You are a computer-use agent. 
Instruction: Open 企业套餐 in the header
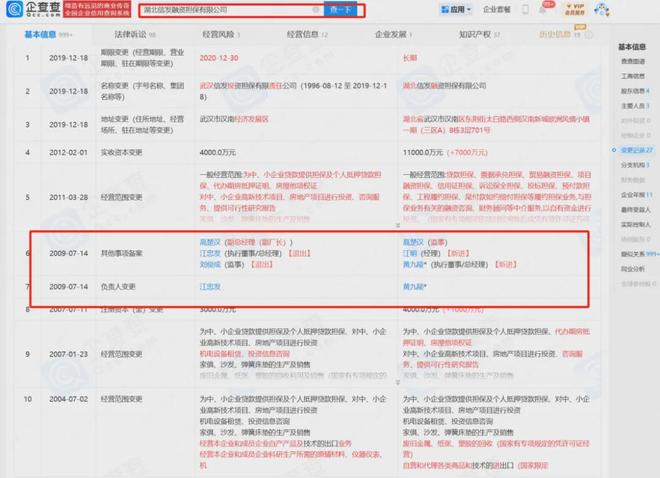(x=496, y=9)
